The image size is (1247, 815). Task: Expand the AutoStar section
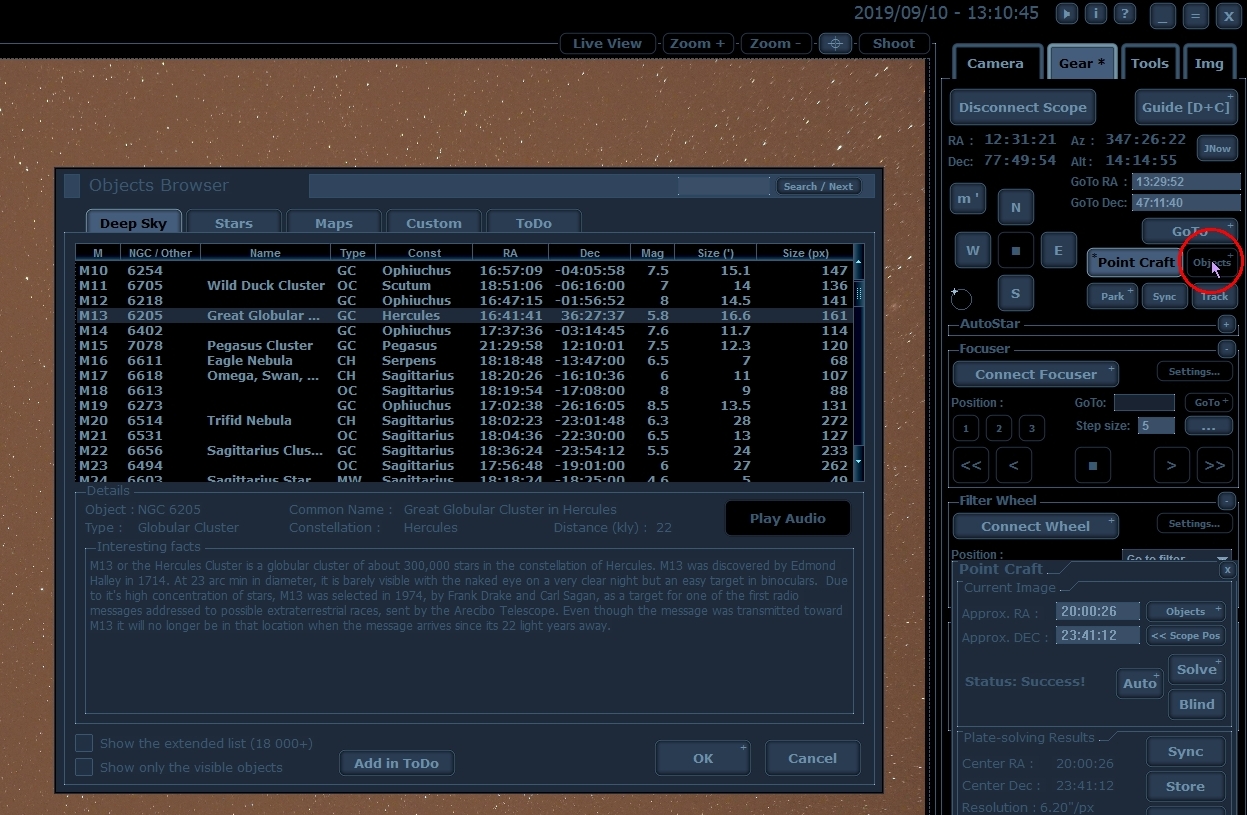point(1226,324)
